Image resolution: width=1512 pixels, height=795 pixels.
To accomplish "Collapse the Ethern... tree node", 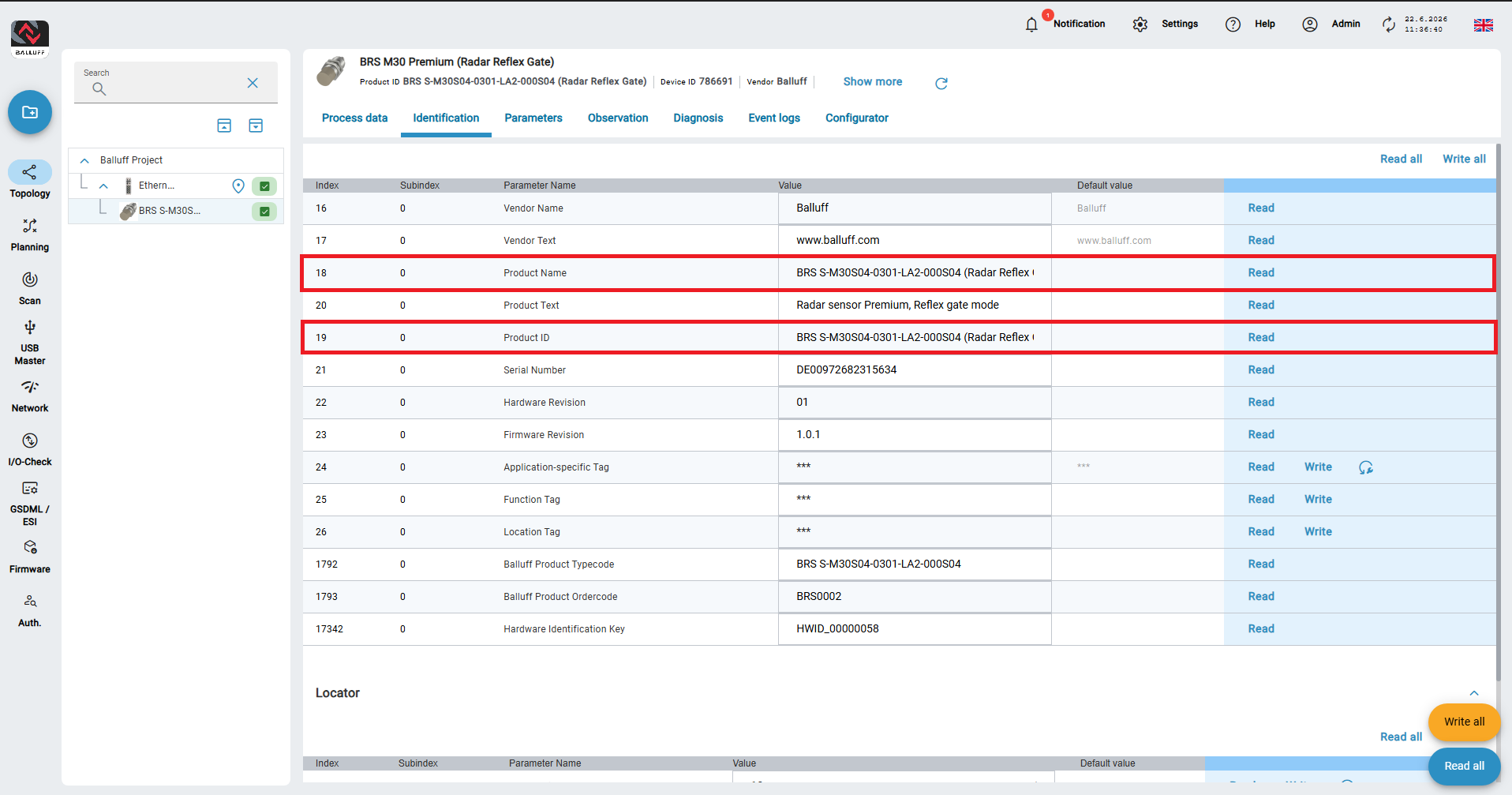I will [x=103, y=186].
